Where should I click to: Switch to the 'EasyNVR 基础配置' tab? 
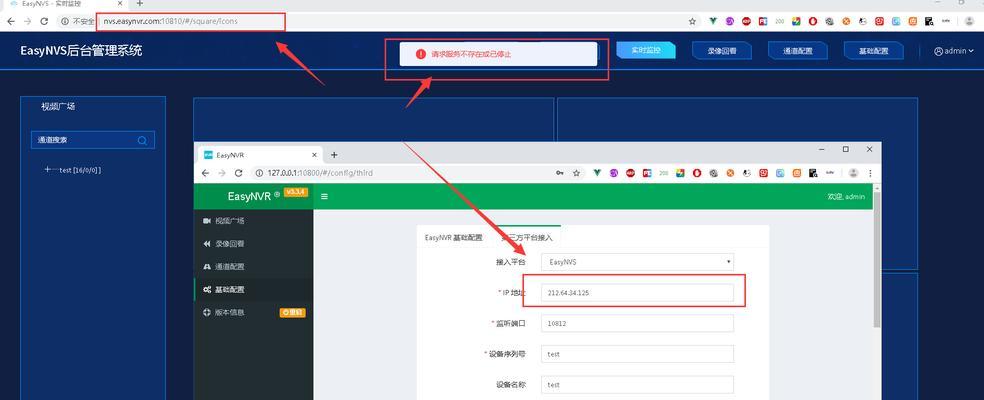click(x=454, y=238)
